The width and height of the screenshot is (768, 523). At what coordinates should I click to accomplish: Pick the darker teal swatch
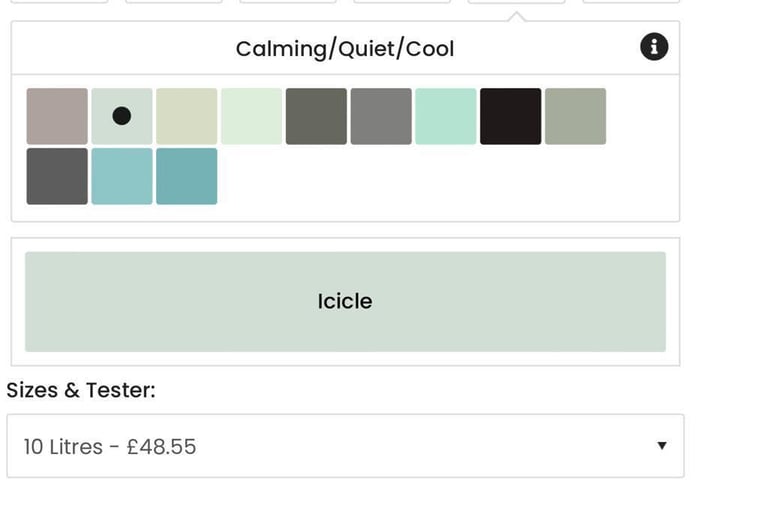(187, 176)
